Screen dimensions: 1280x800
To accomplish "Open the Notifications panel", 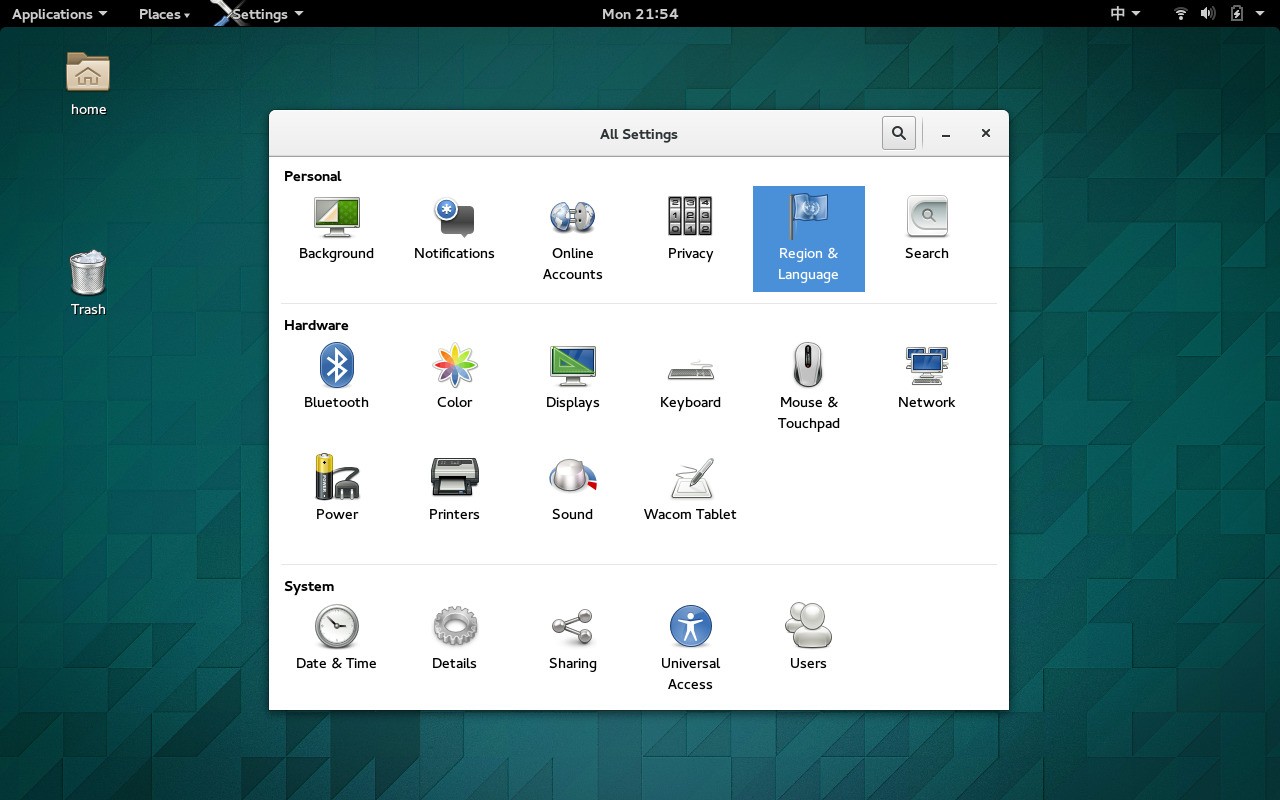I will 454,228.
